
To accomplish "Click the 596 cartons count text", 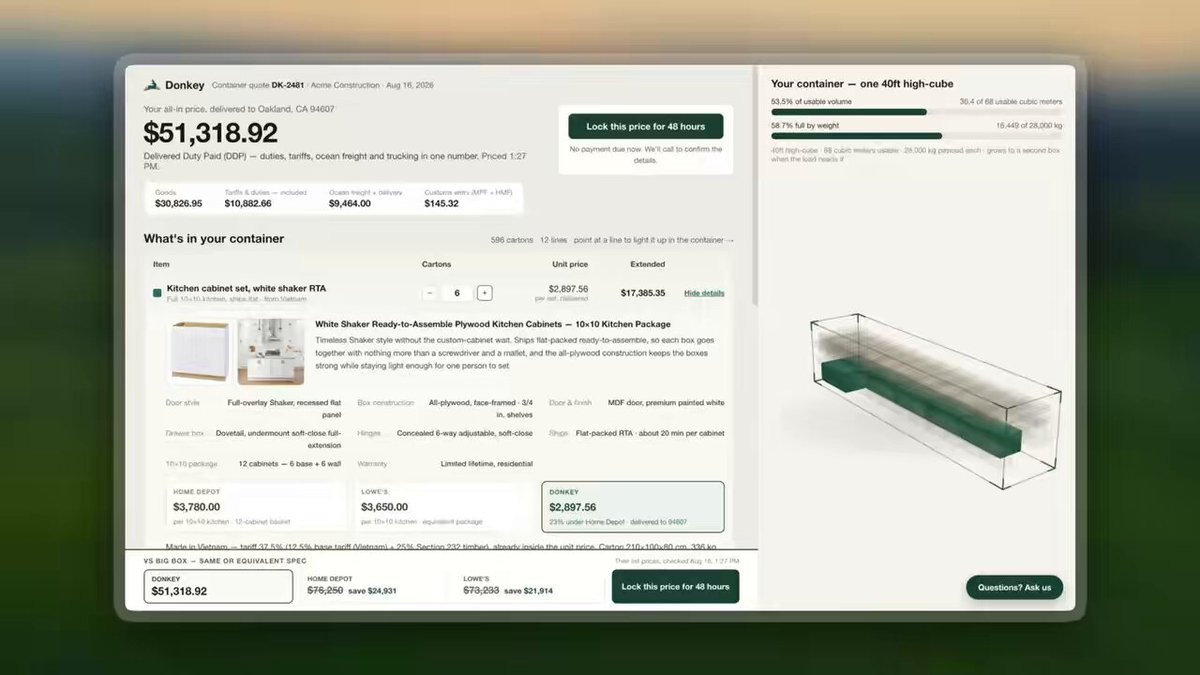I will pos(511,240).
